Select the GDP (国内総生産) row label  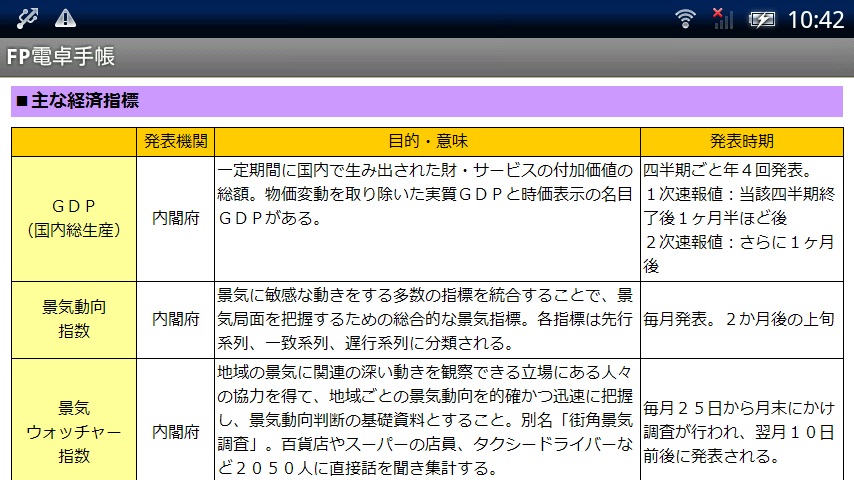pos(74,218)
